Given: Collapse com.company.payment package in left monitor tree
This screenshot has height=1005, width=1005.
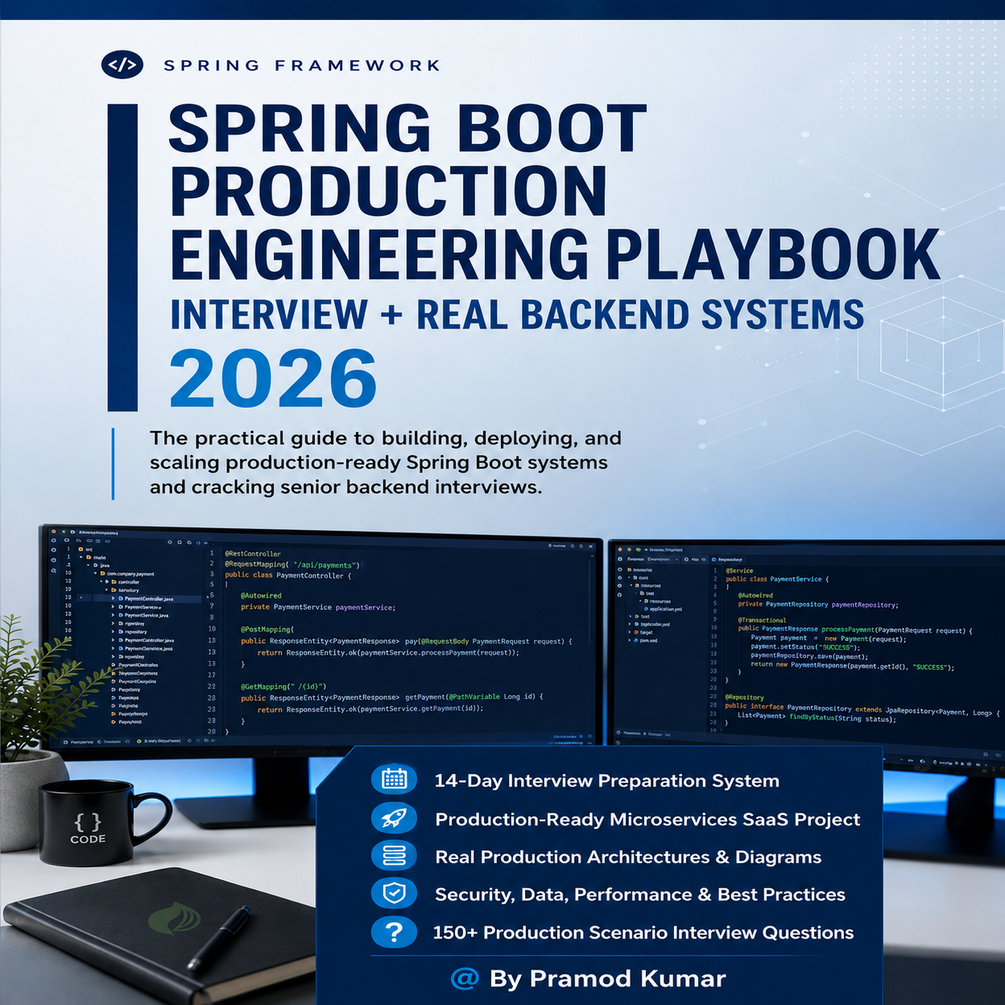Looking at the screenshot, I should pyautogui.click(x=96, y=573).
